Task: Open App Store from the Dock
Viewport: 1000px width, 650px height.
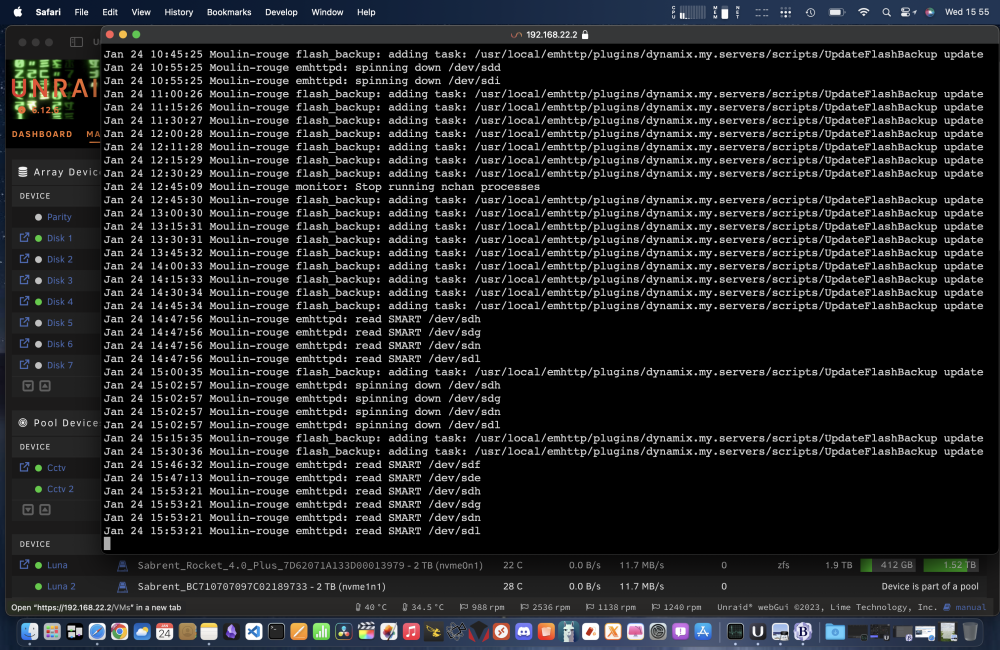Action: click(x=703, y=632)
